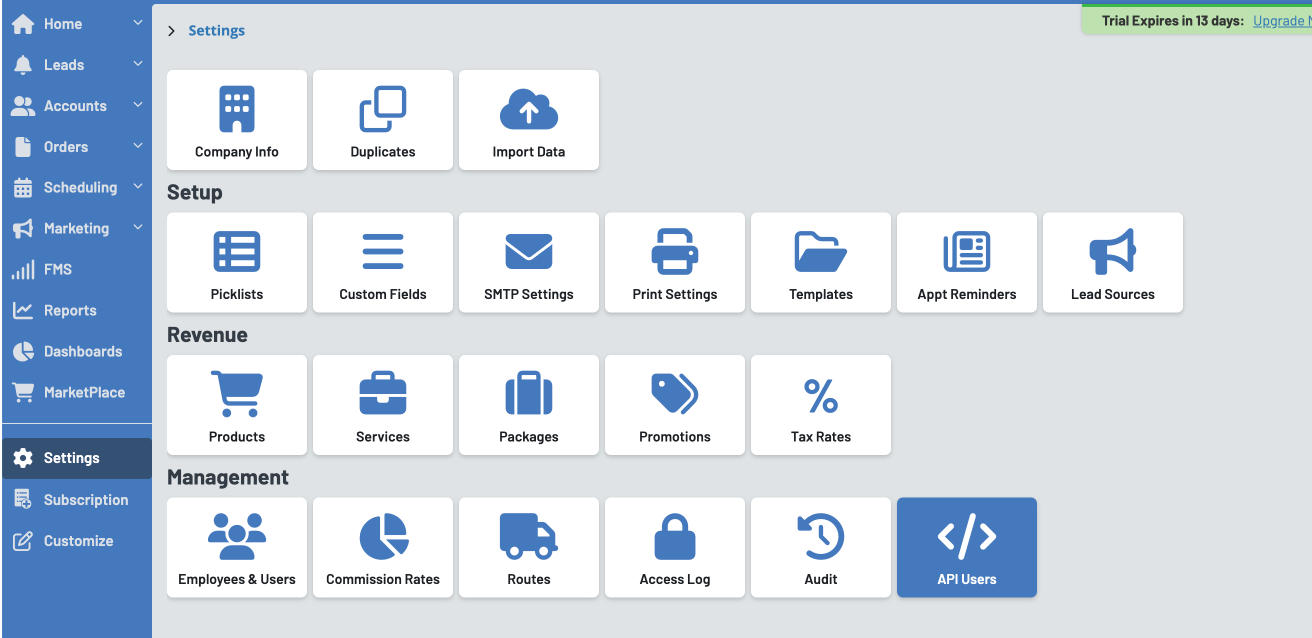Screen dimensions: 1312x638
Task: Expand the Home sidebar menu chevron
Action: click(x=138, y=23)
